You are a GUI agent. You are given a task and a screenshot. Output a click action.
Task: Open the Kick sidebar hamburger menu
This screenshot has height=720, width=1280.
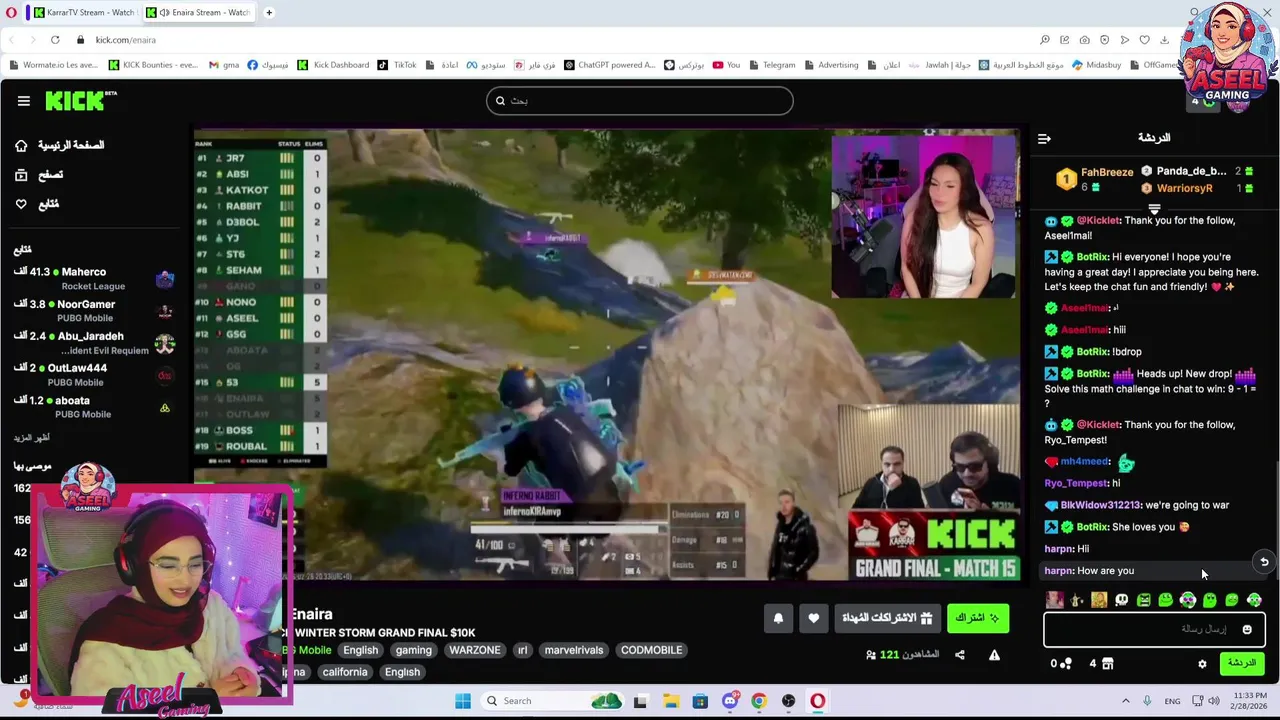click(x=23, y=101)
